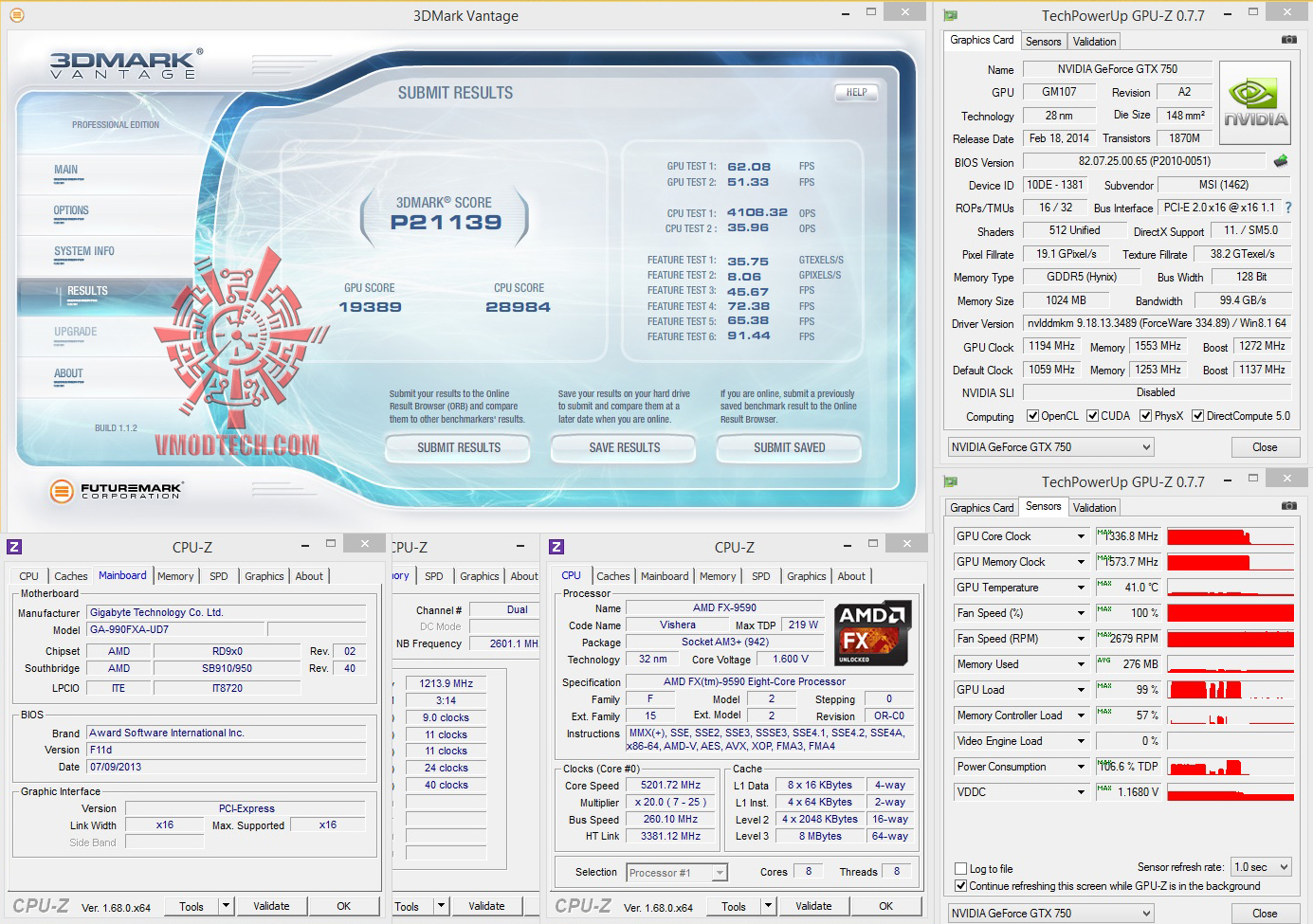Open the Caches tab in the AMD FX-9590 CPU-Z window
The height and width of the screenshot is (924, 1313).
click(x=613, y=576)
